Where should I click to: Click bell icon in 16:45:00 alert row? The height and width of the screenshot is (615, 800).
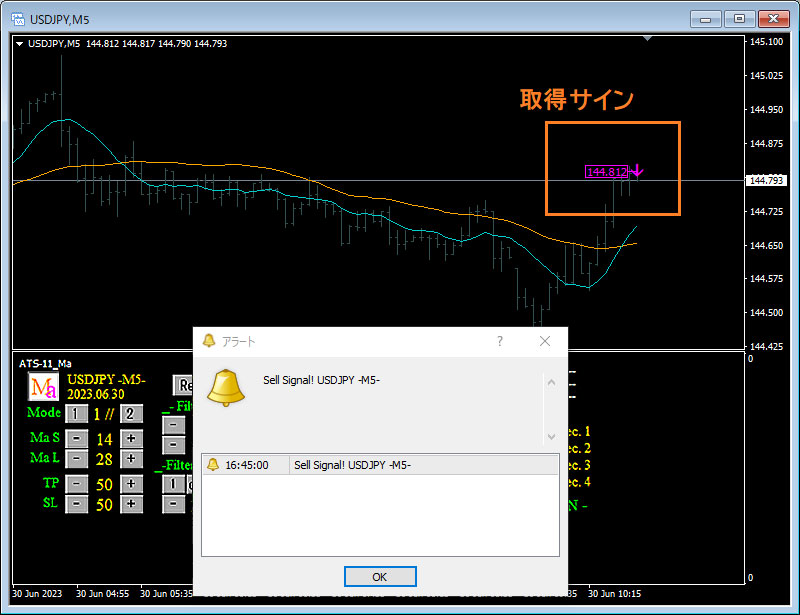point(213,464)
